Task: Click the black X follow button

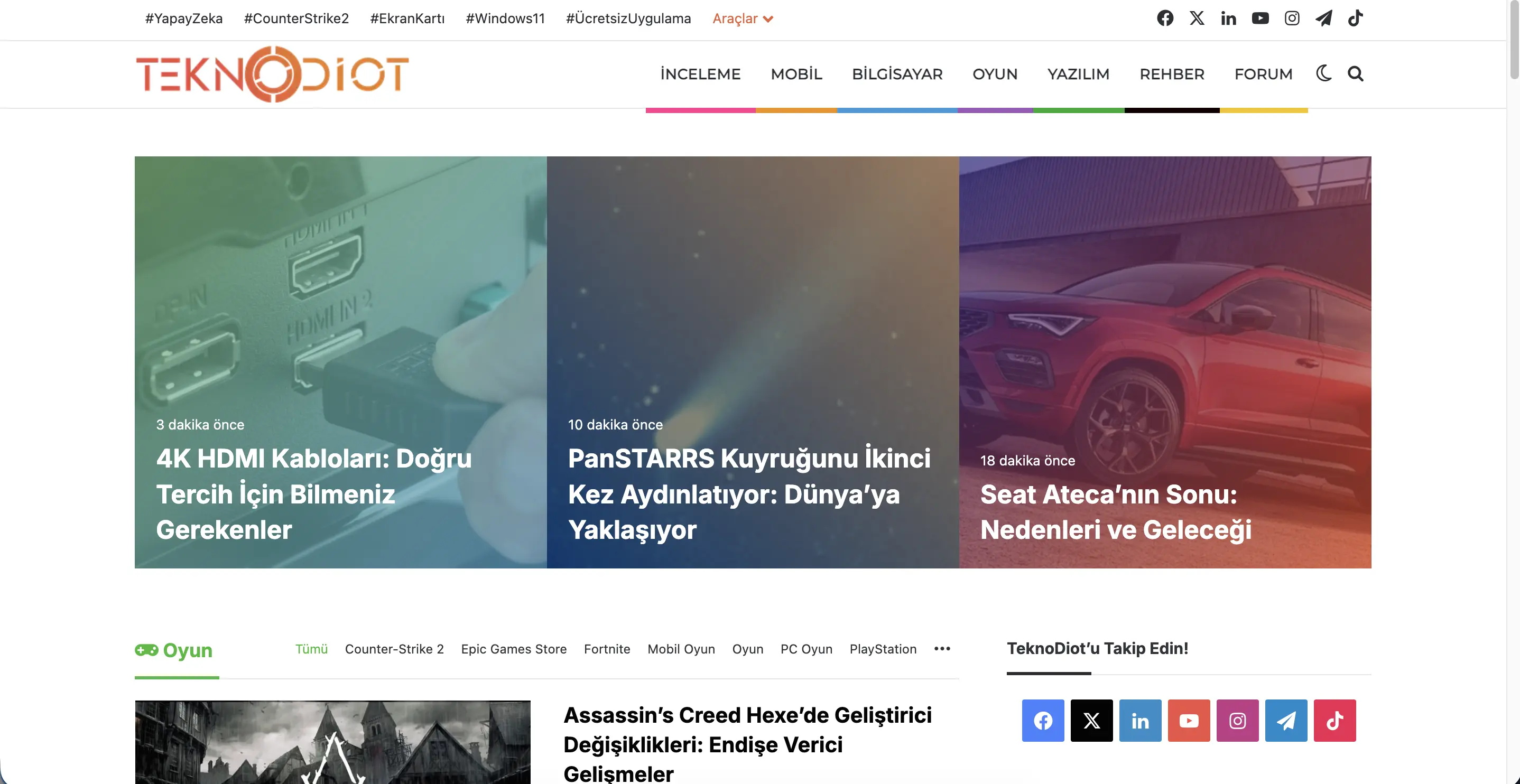Action: [x=1091, y=720]
